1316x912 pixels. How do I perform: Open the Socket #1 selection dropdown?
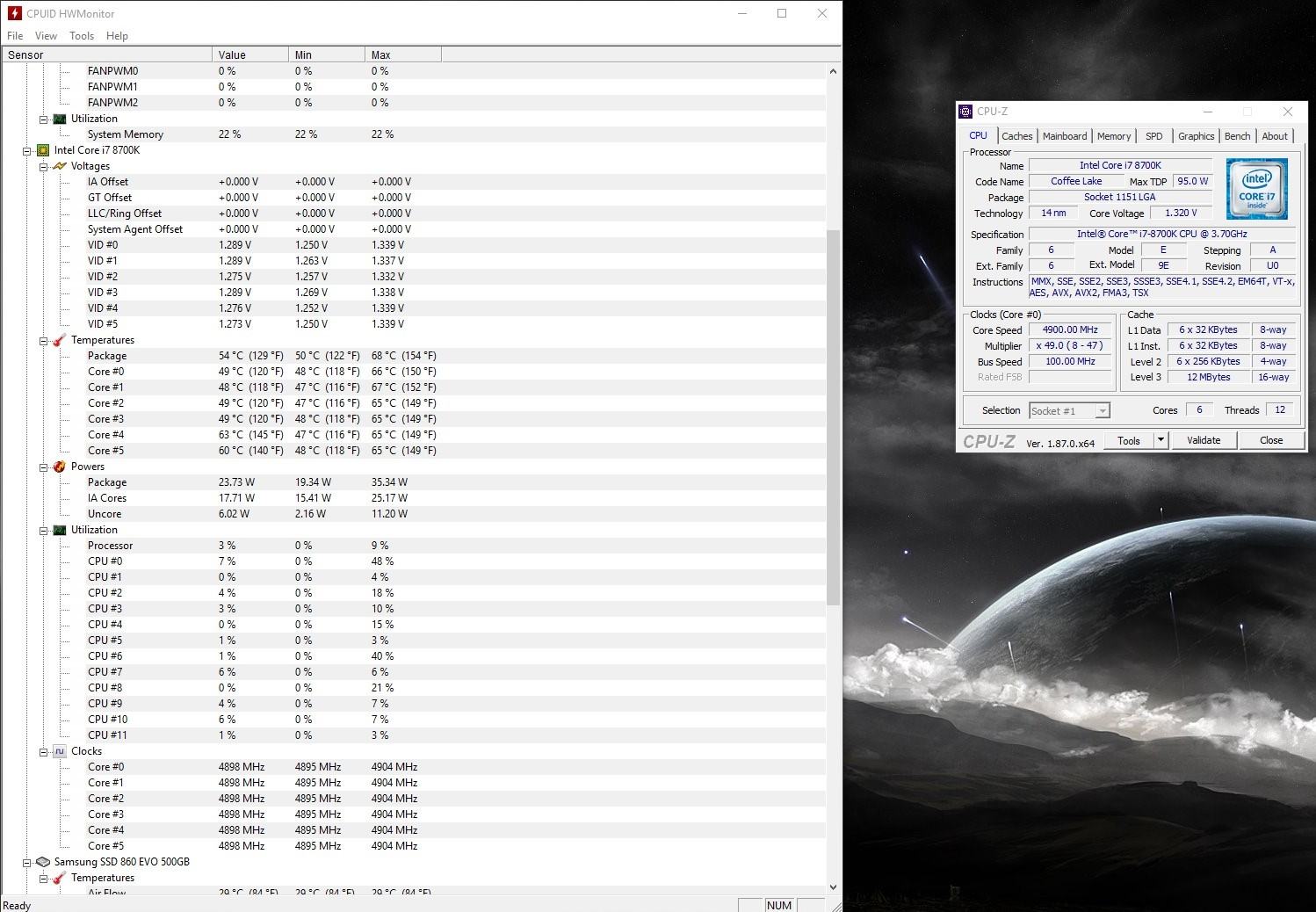1103,411
